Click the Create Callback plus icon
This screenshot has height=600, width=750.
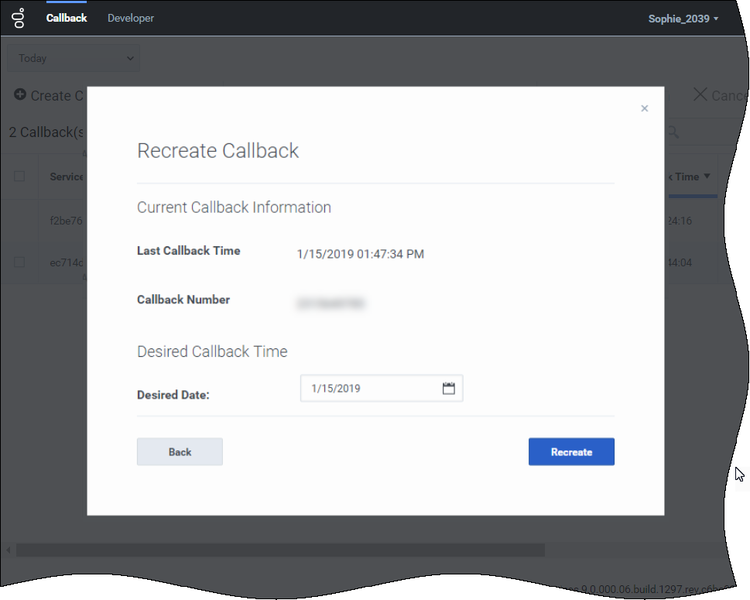coord(19,95)
